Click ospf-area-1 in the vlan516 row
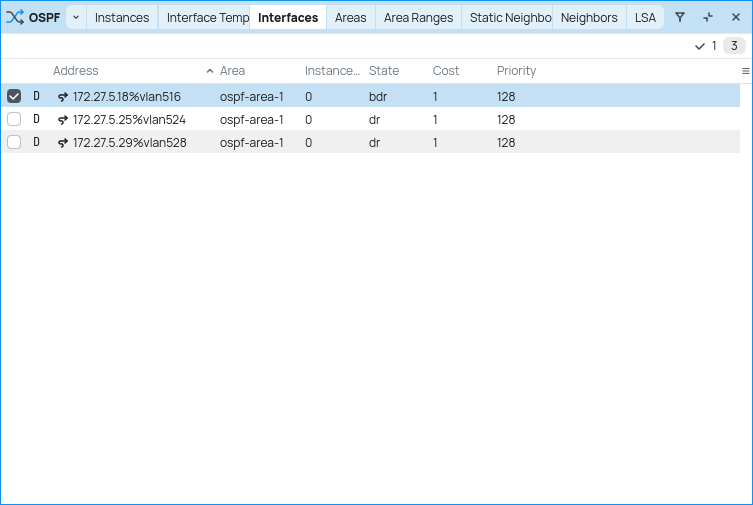Screen dimensions: 753x505 [252, 96]
